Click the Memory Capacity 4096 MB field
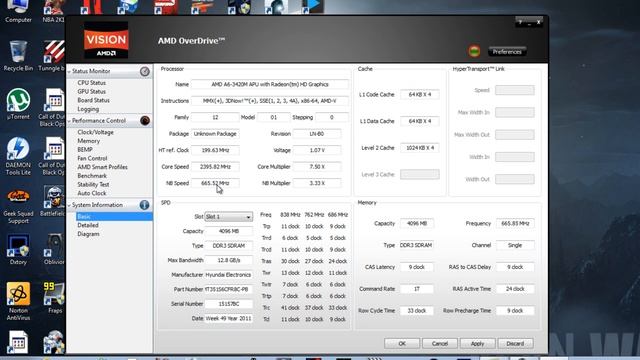Screen dimensions: 640x360 pos(416,223)
